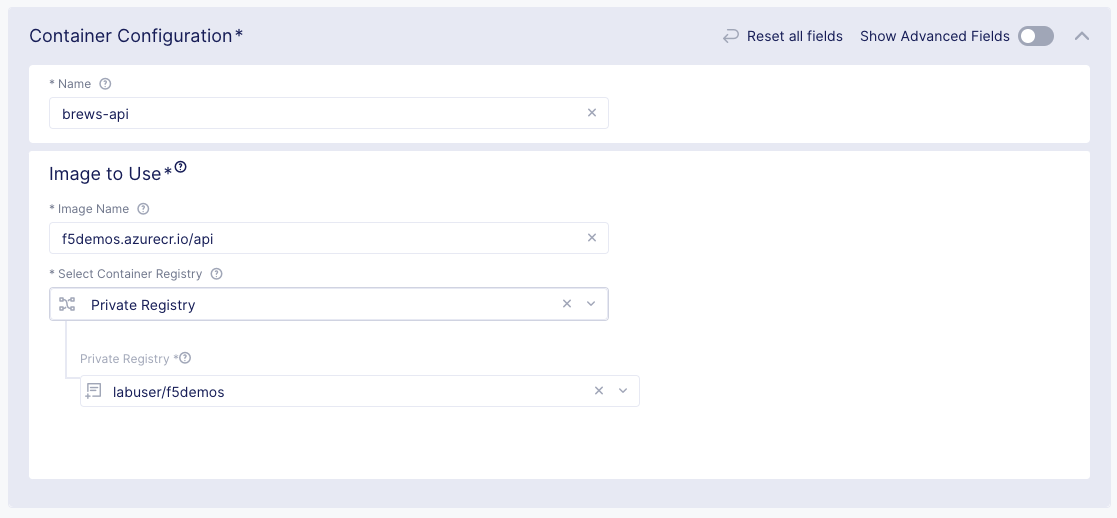The height and width of the screenshot is (518, 1117).
Task: Open help icon beside Image to Use heading
Action: tap(181, 169)
